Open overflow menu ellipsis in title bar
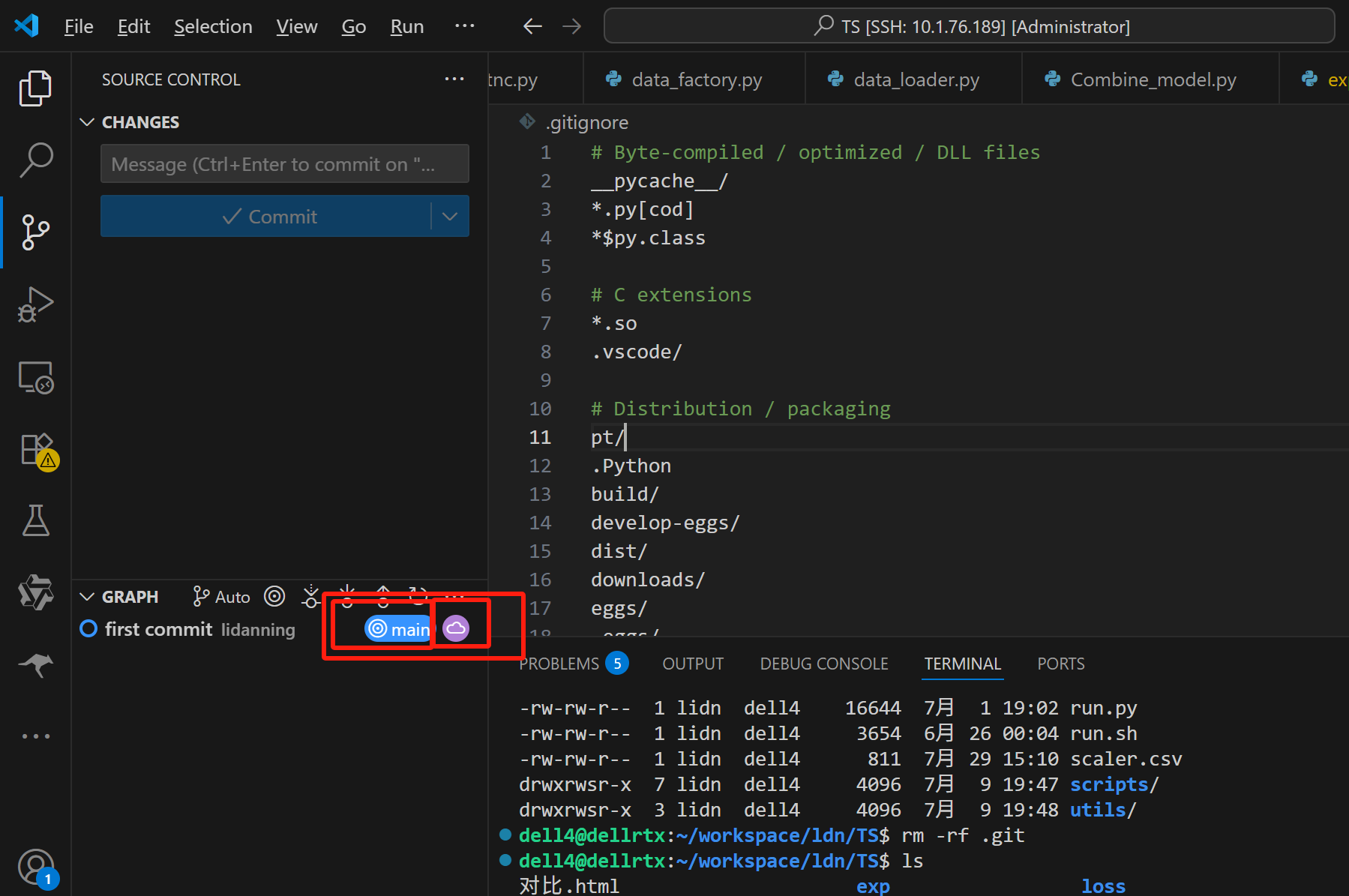The height and width of the screenshot is (896, 1349). (x=464, y=26)
